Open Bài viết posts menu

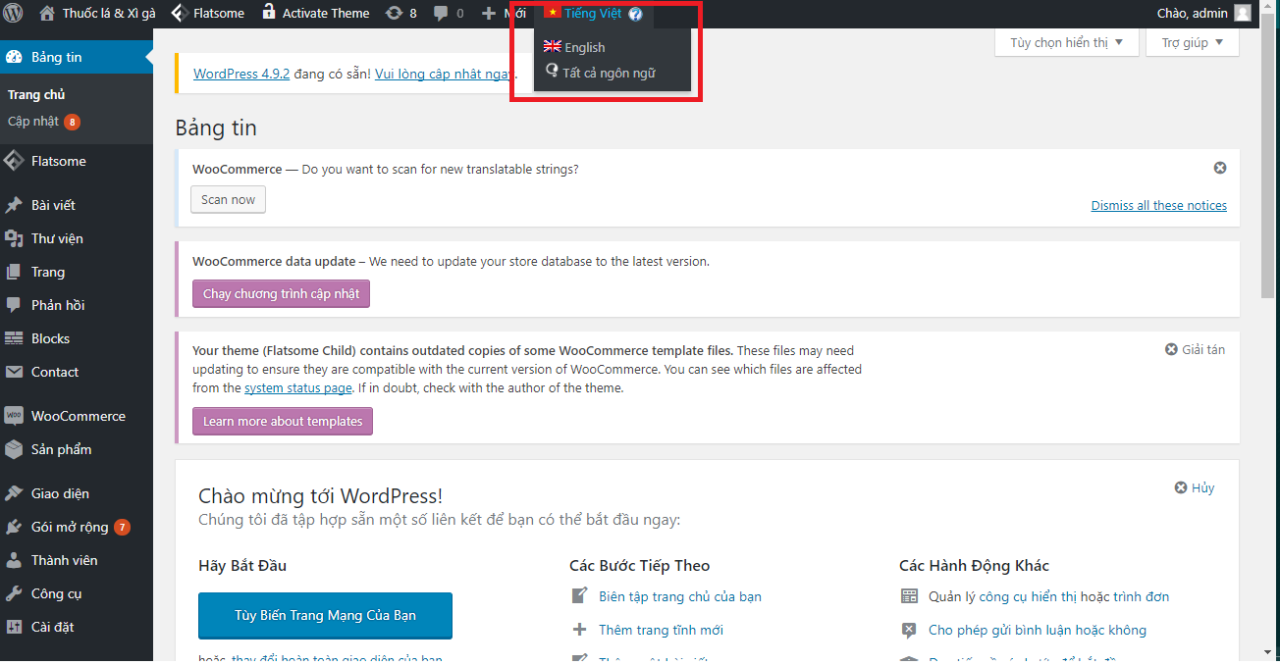point(53,205)
